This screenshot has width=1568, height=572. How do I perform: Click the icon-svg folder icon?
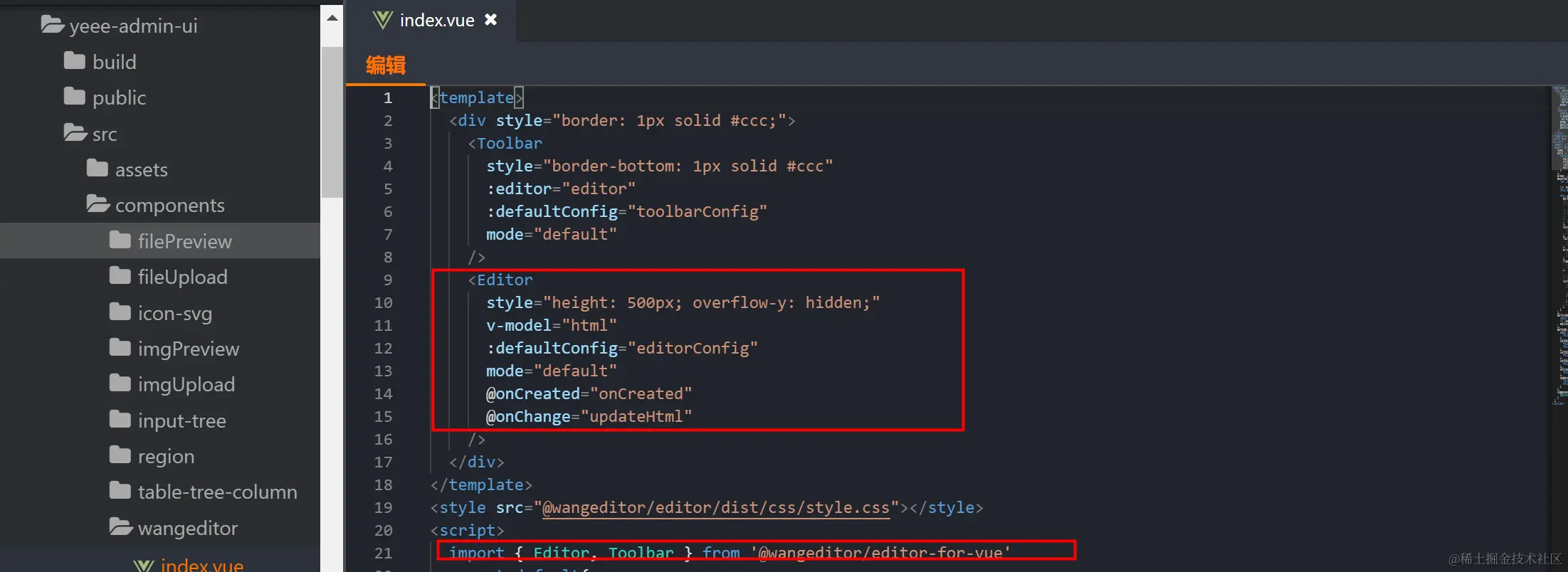120,312
